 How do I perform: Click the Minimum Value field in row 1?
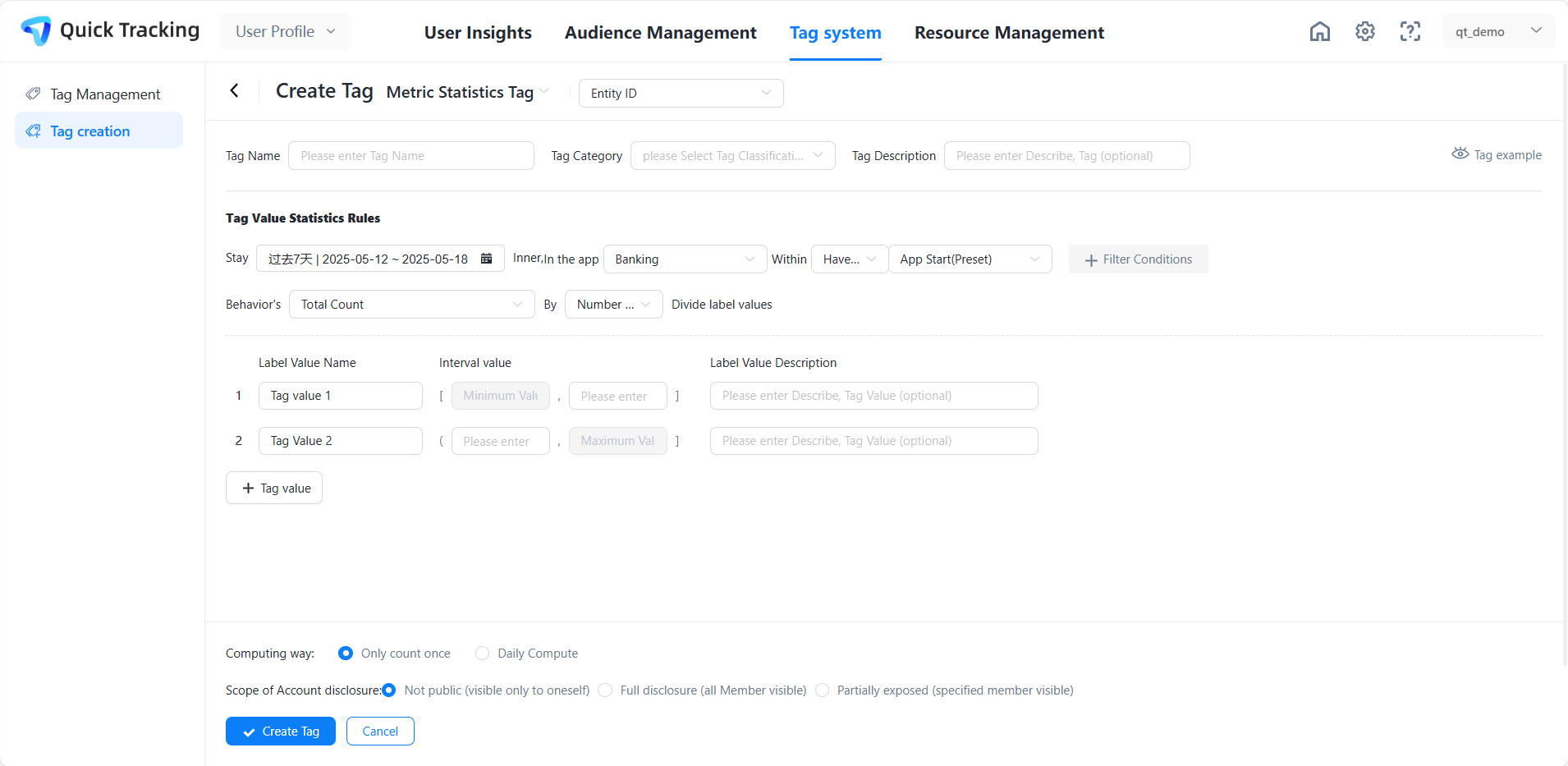(x=501, y=396)
